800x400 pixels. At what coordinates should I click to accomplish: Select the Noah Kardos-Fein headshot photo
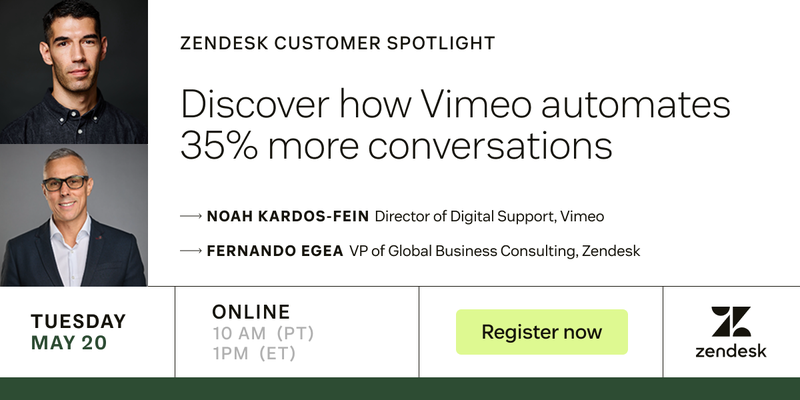coord(74,71)
